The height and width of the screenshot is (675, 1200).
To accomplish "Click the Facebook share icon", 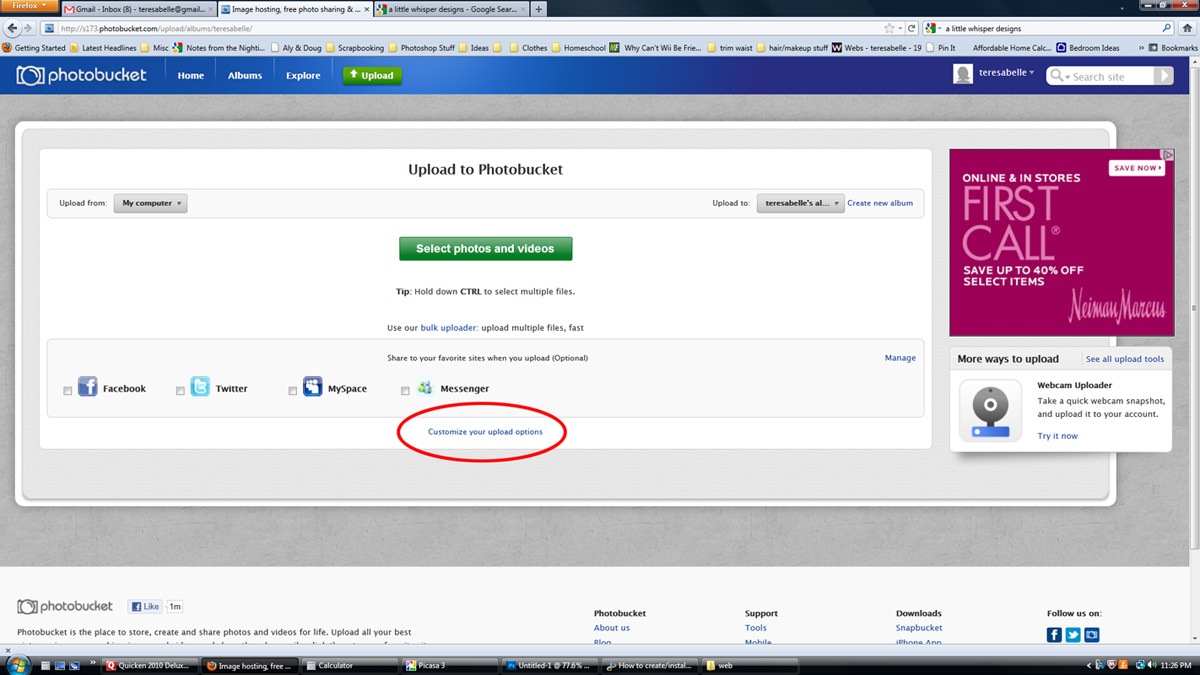I will coord(88,388).
